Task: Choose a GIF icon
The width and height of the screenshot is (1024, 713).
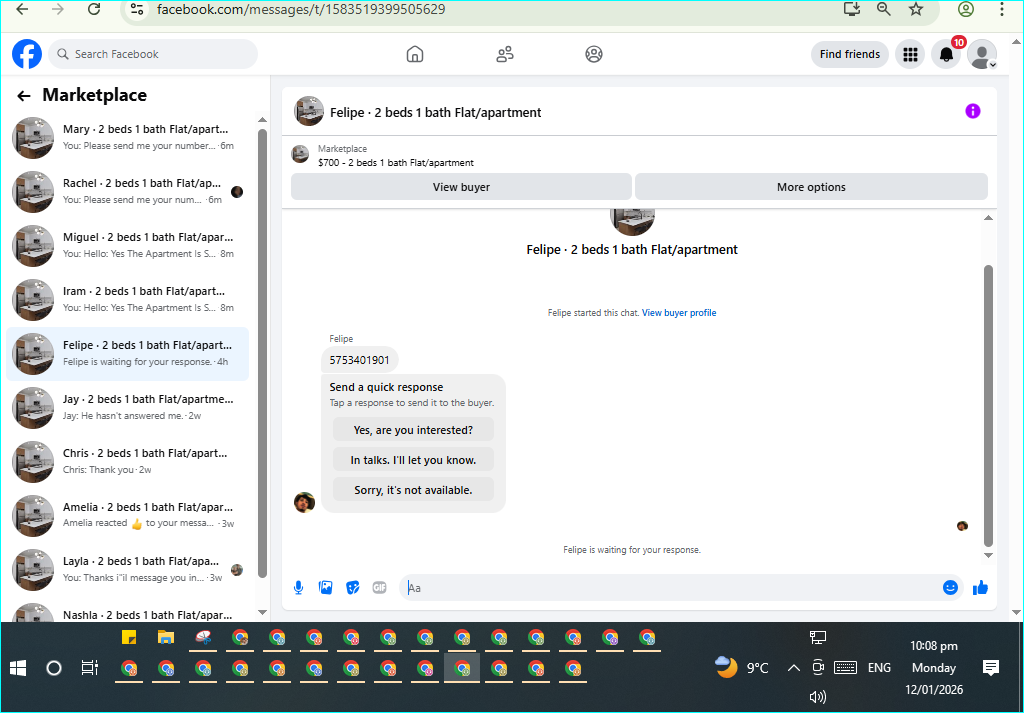Action: (x=379, y=588)
